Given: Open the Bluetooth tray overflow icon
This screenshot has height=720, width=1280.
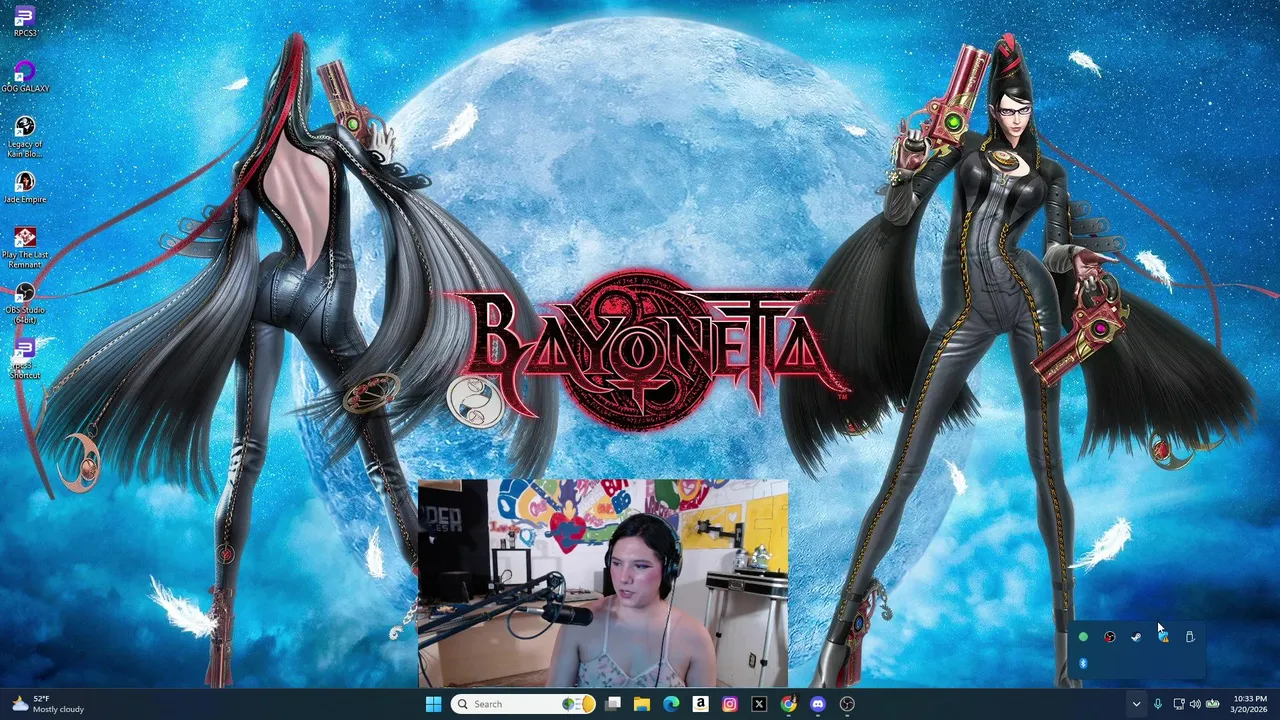Looking at the screenshot, I should point(1083,663).
